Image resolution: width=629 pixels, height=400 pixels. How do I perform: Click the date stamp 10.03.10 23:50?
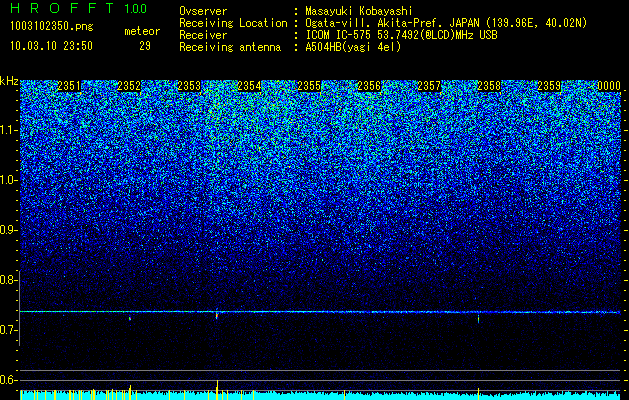click(51, 46)
